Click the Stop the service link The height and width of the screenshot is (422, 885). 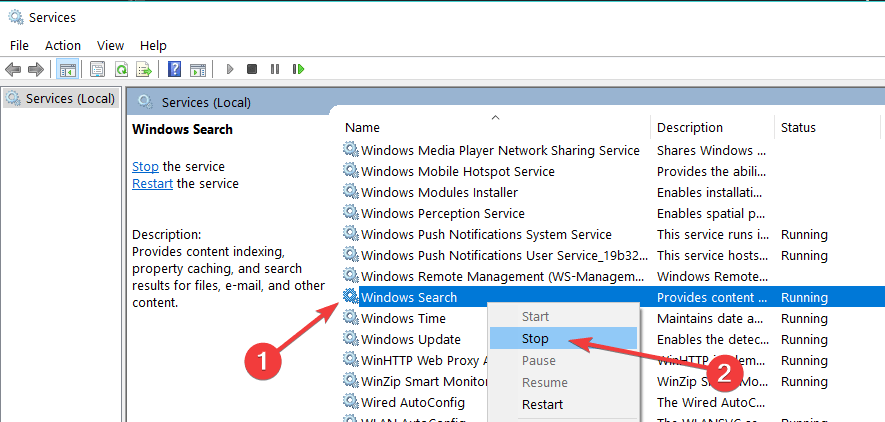[x=145, y=167]
